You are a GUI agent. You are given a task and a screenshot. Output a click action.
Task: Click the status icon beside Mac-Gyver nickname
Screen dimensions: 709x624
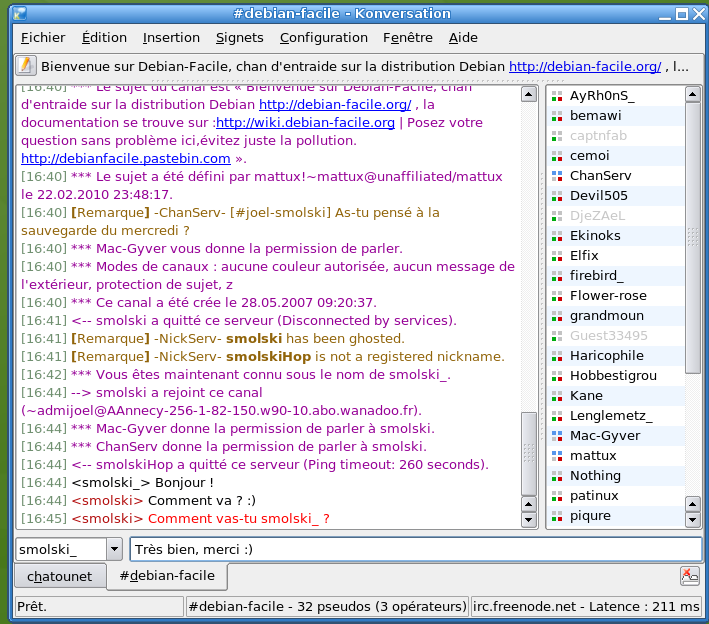pos(557,436)
